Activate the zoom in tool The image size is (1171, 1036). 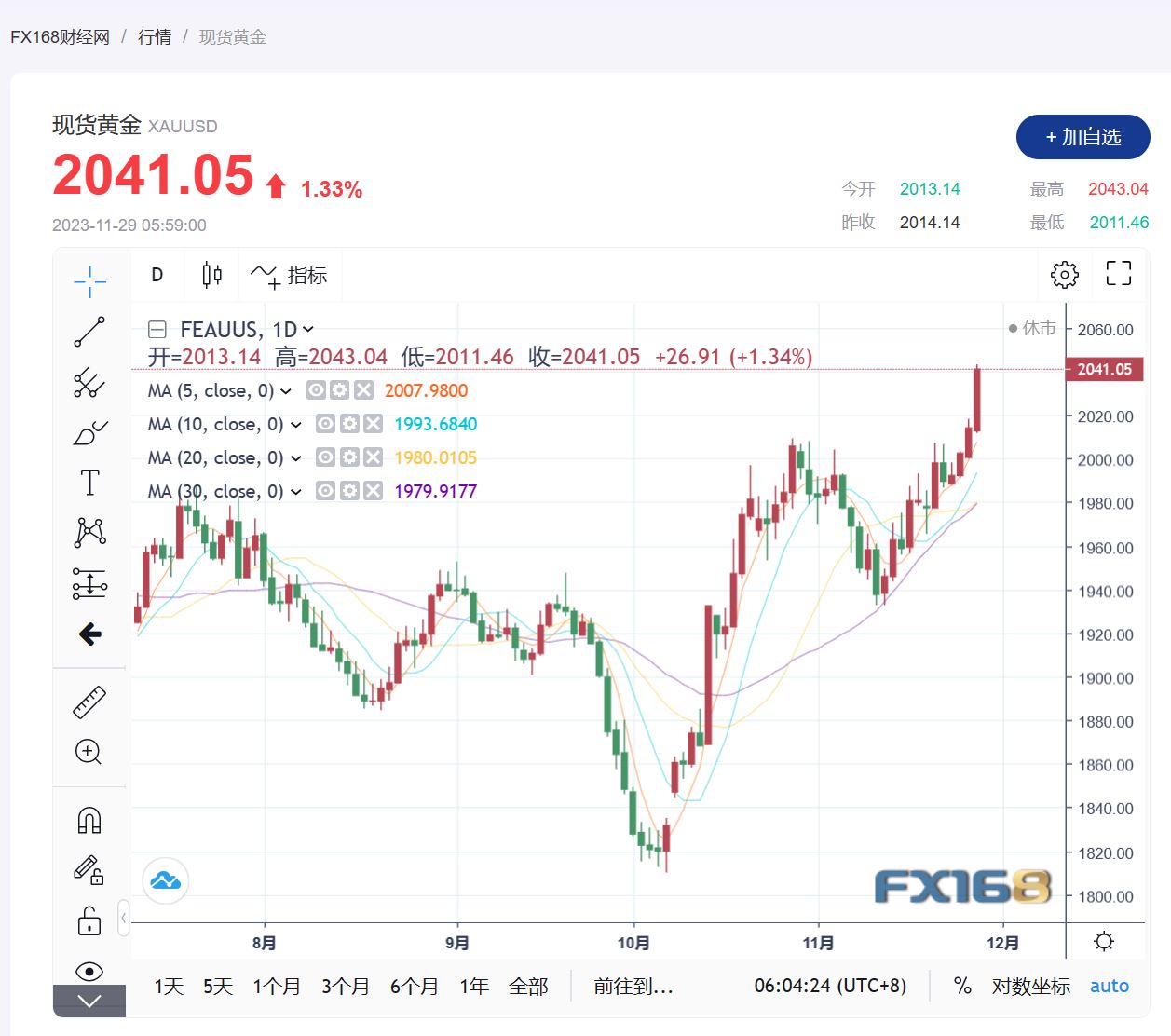point(89,752)
